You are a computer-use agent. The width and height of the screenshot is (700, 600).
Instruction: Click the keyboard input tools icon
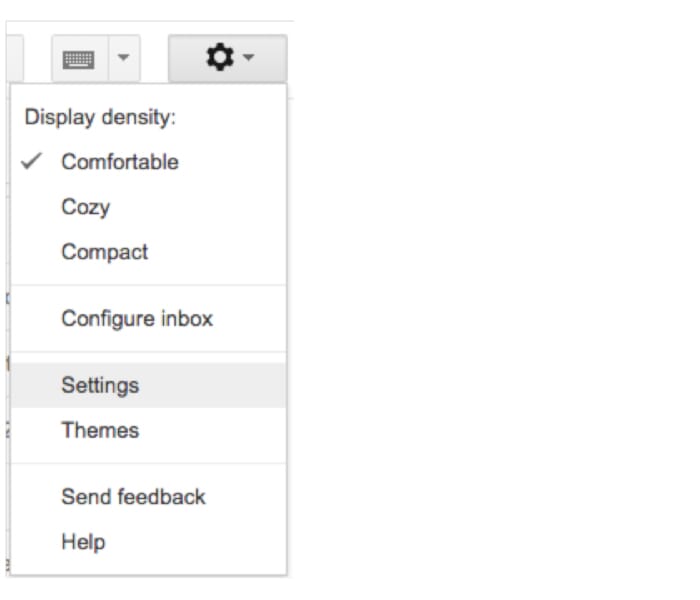[x=79, y=59]
